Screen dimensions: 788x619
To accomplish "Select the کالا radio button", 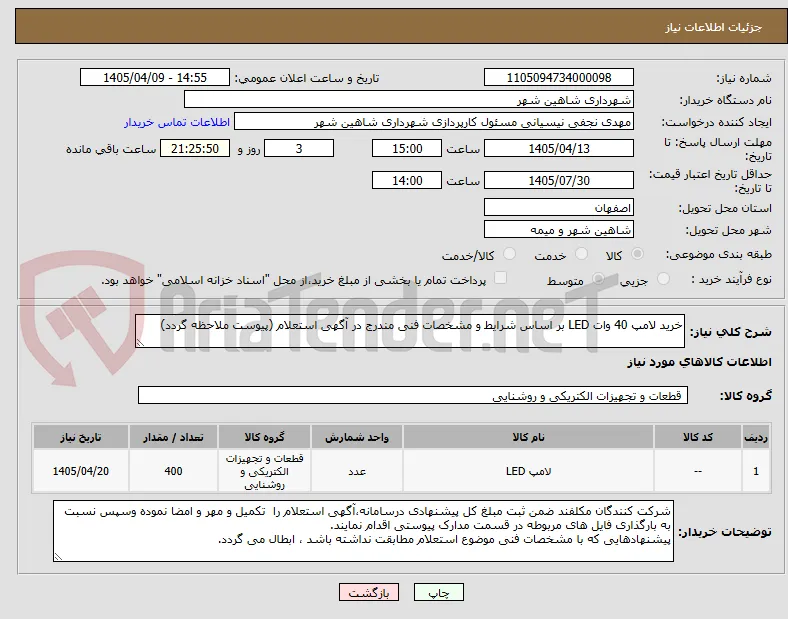I will (637, 254).
